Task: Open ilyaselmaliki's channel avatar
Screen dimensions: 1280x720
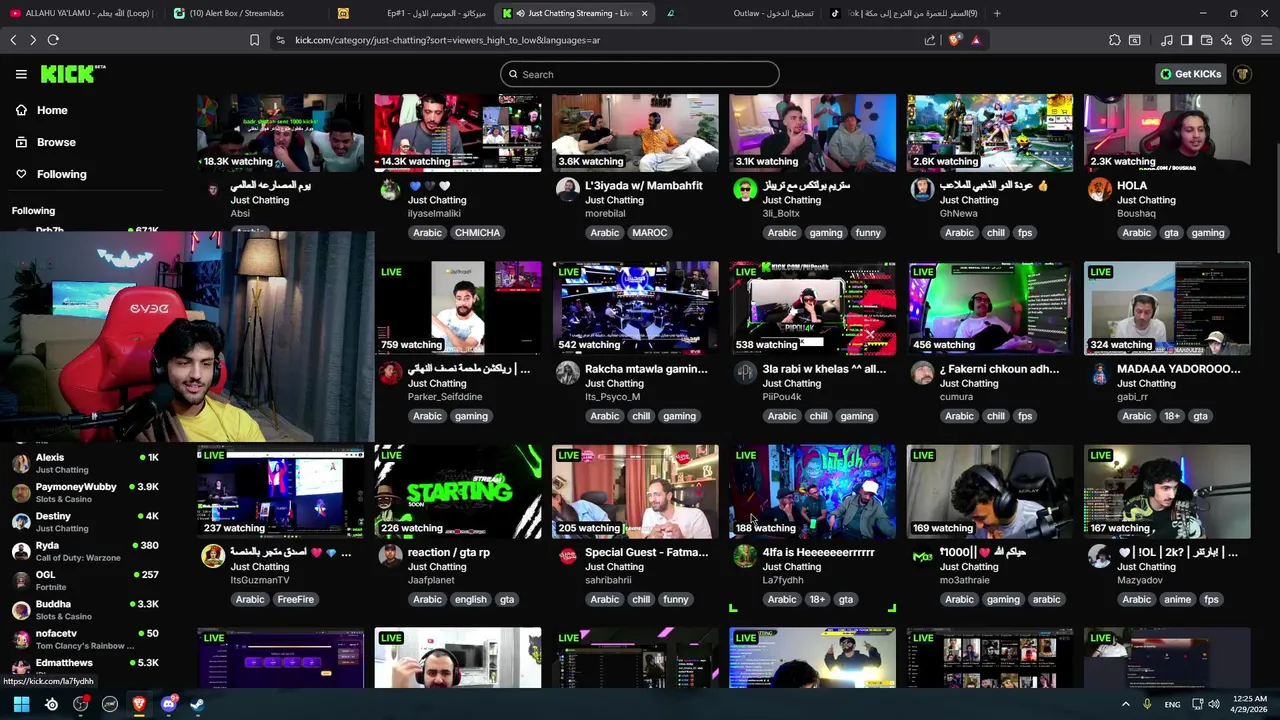Action: click(390, 190)
